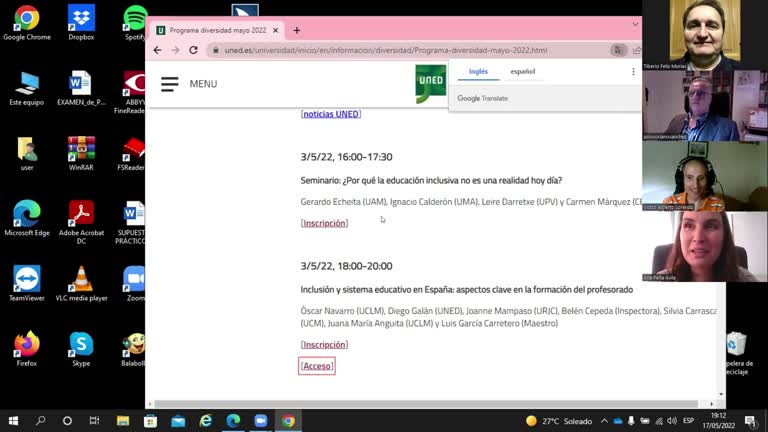768x432 pixels.
Task: Open the noticias UNED link
Action: click(331, 114)
